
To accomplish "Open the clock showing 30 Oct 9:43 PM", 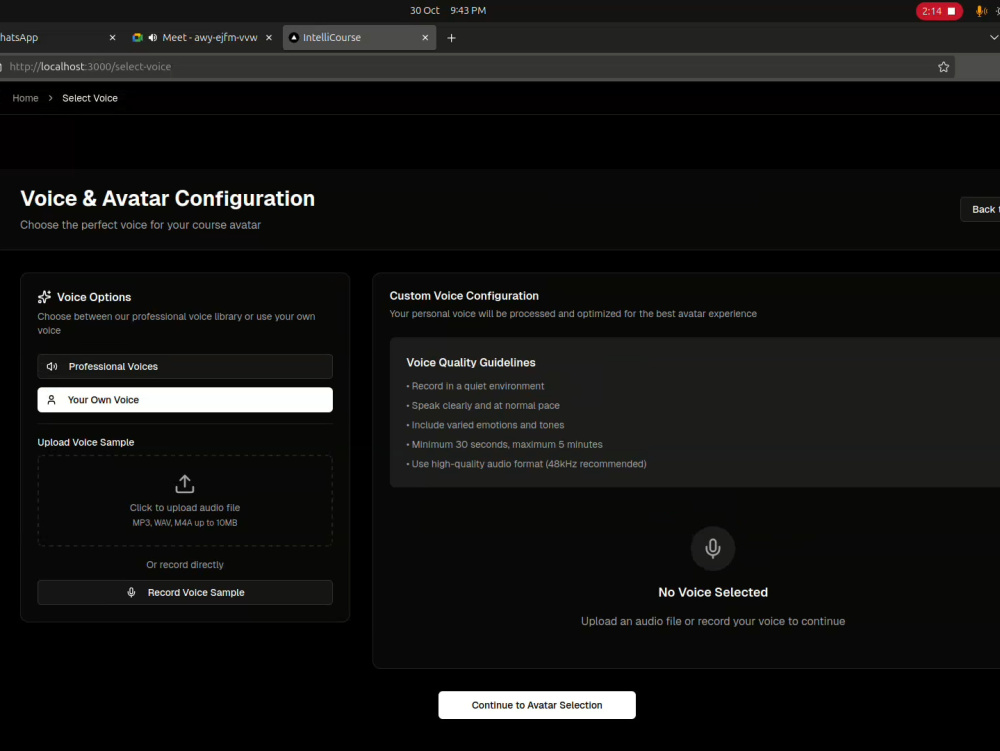I will [x=448, y=11].
